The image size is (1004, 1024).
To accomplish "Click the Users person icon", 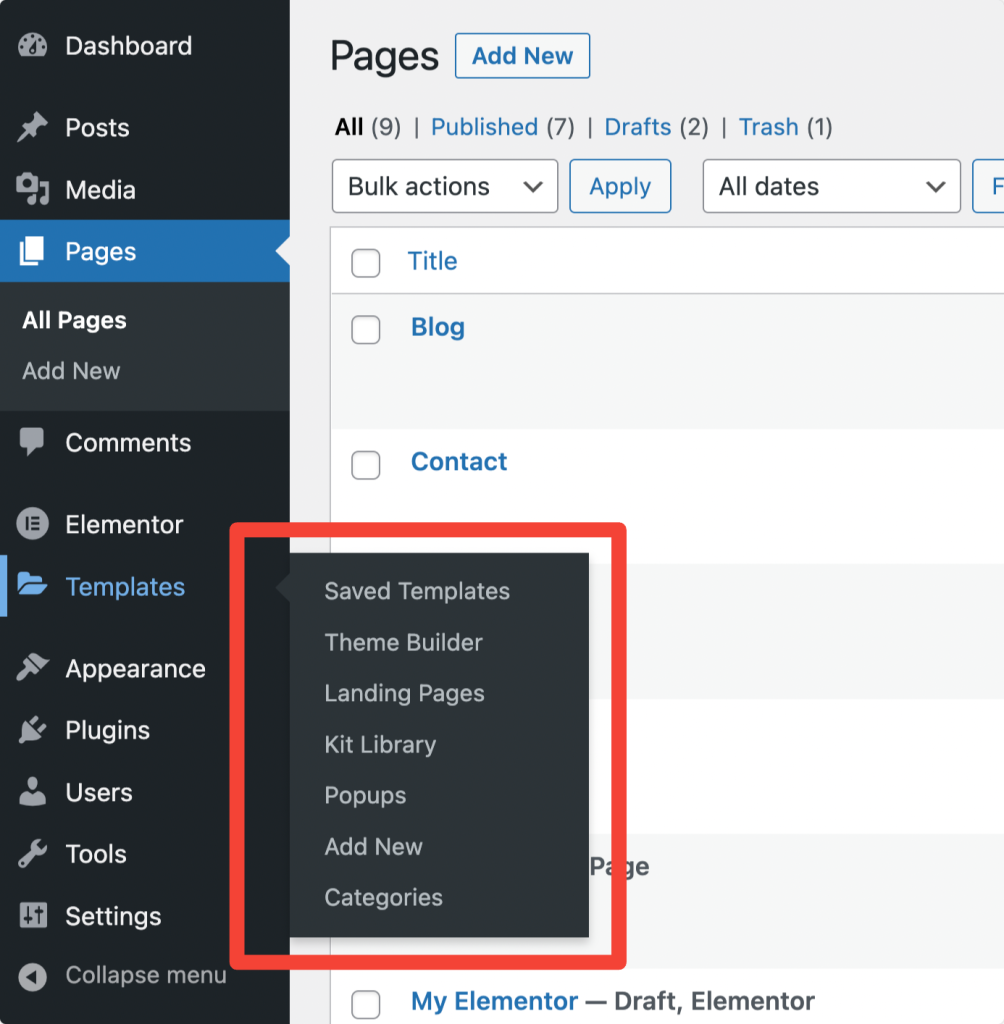I will pos(32,792).
